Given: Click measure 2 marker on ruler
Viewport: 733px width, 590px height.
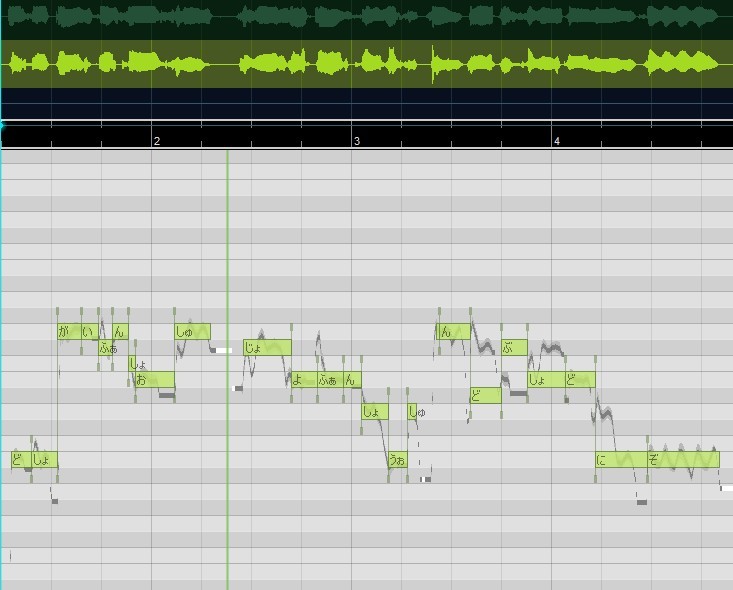Looking at the screenshot, I should pos(157,141).
